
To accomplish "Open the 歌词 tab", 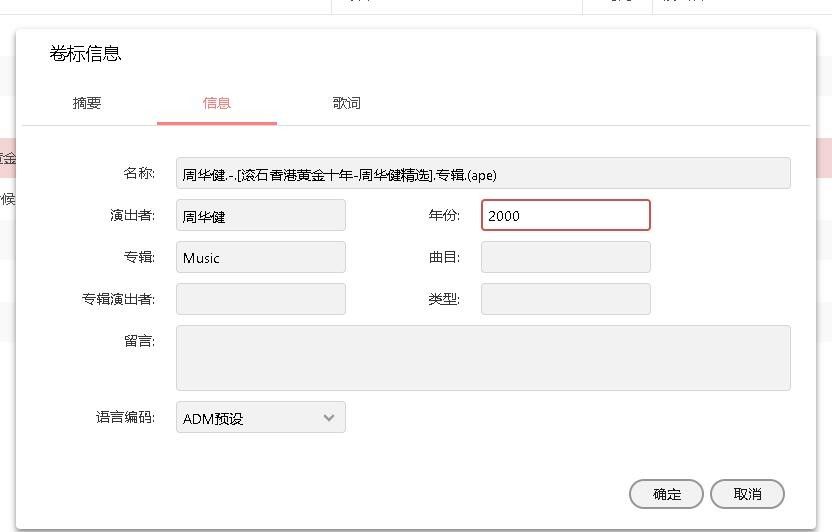I will 346,103.
